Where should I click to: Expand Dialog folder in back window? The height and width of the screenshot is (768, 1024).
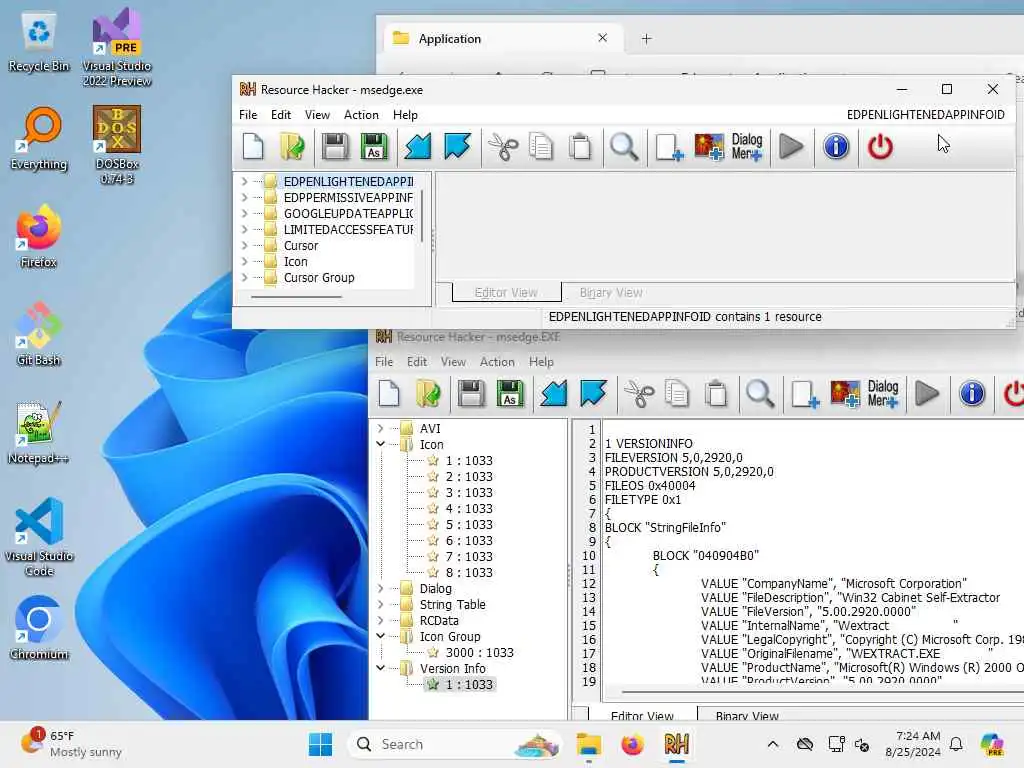(381, 588)
